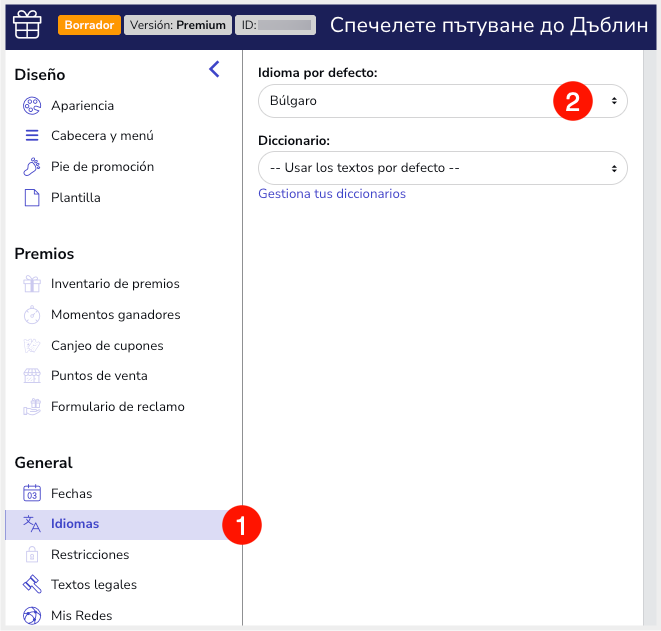The image size is (661, 631).
Task: Collapse the sidebar with the chevron arrow
Action: point(214,69)
